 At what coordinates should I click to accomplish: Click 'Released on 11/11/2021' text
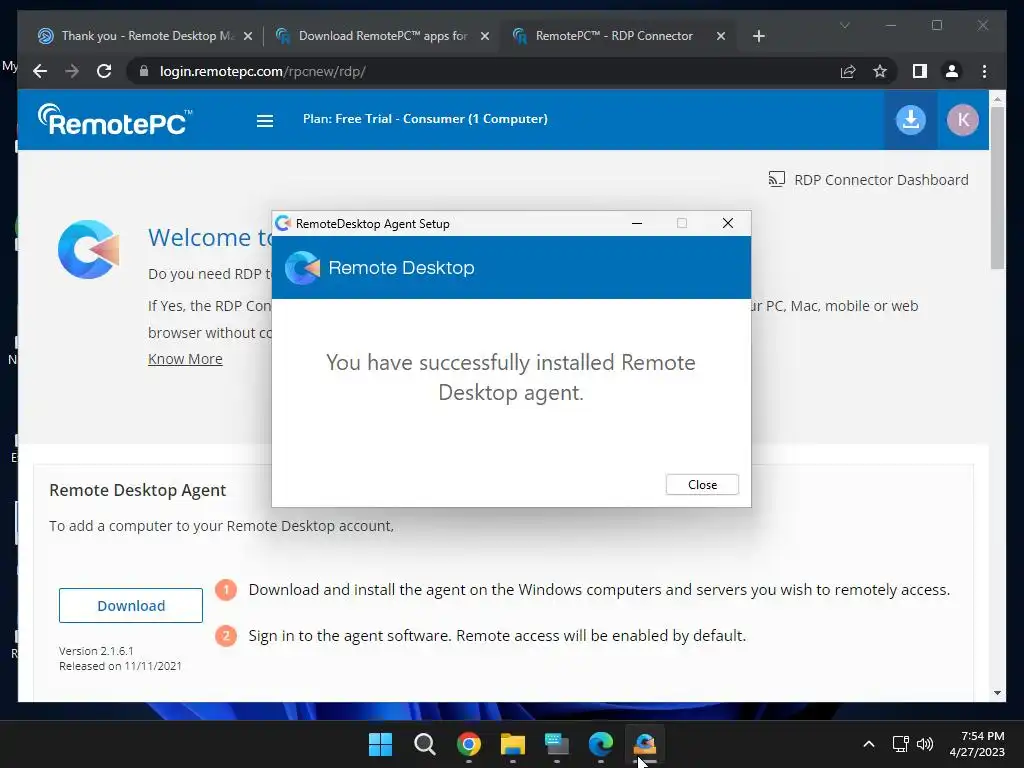pyautogui.click(x=120, y=665)
